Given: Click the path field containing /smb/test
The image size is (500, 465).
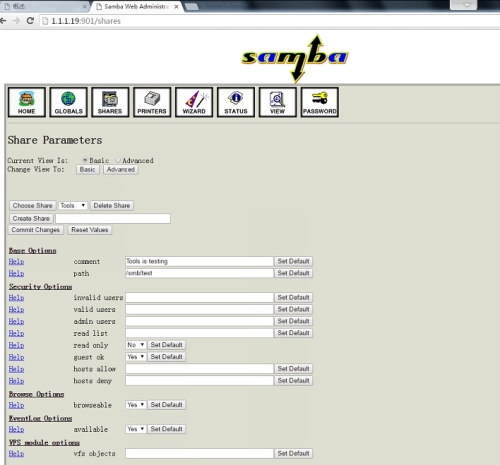Looking at the screenshot, I should (x=199, y=273).
